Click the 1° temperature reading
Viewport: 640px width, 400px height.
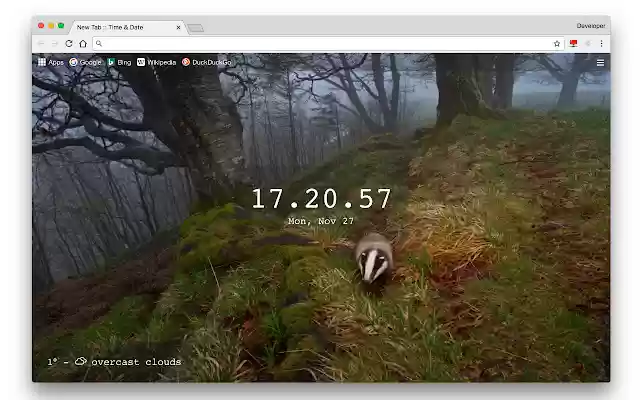[x=53, y=362]
